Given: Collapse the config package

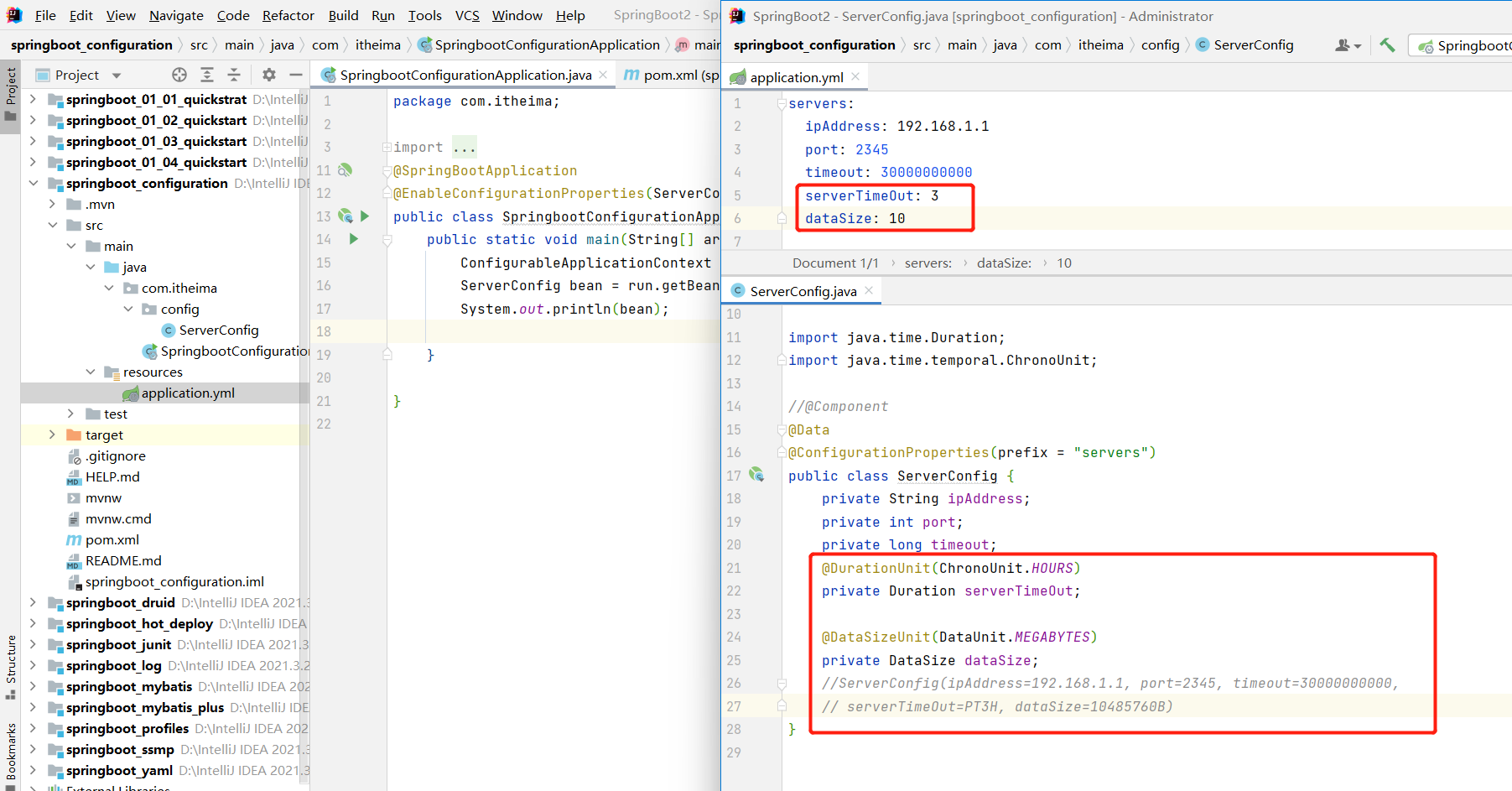Looking at the screenshot, I should [127, 309].
